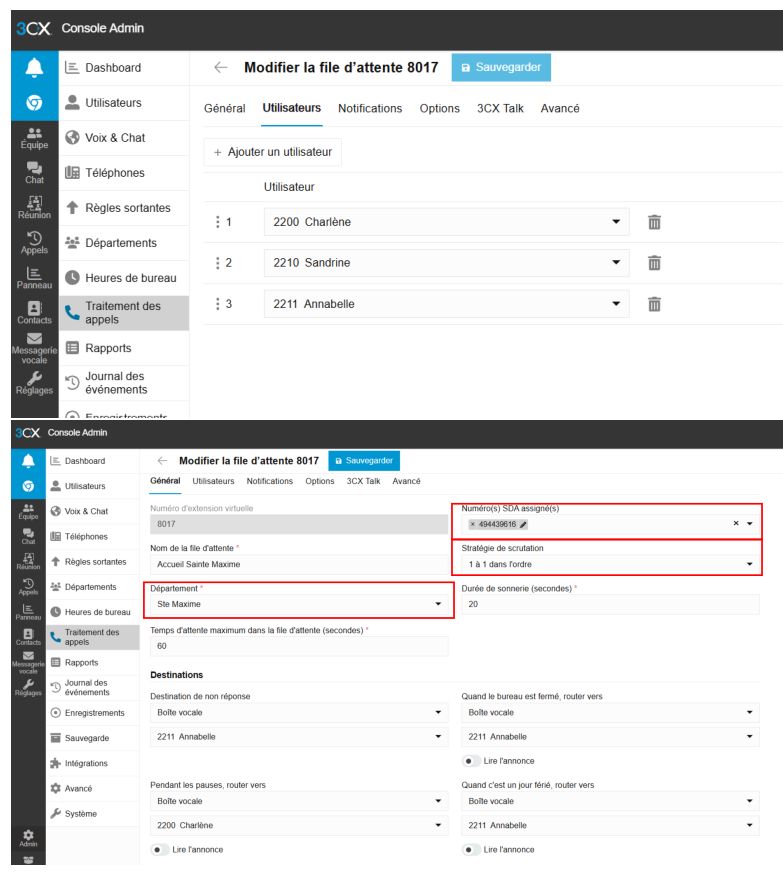Click bell icon in bottom console sidebar
783x884 pixels.
(x=28, y=461)
